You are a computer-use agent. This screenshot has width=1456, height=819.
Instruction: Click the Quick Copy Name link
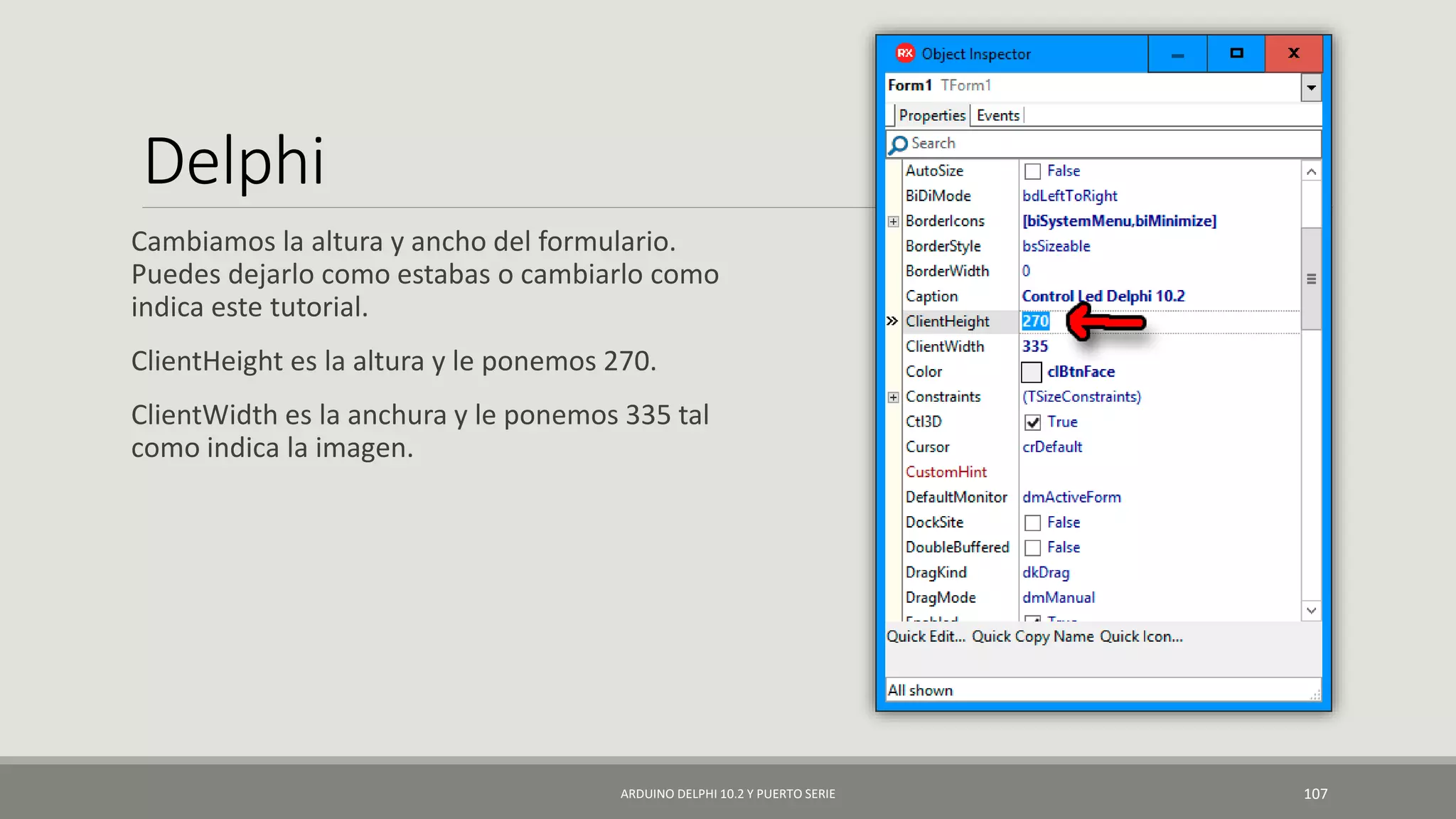(x=1032, y=636)
